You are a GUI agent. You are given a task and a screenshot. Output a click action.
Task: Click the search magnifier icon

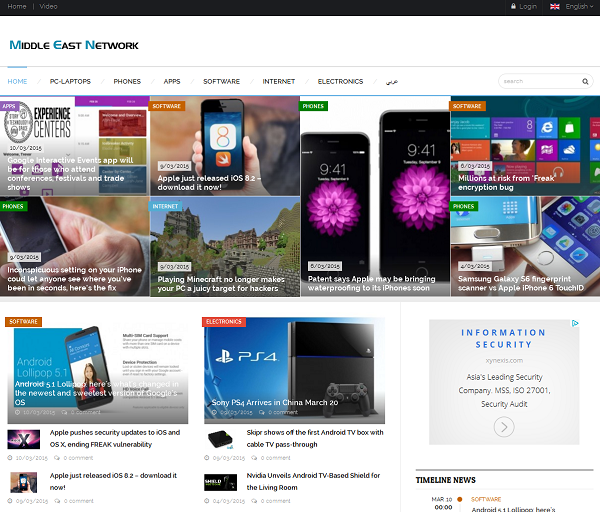click(x=586, y=81)
